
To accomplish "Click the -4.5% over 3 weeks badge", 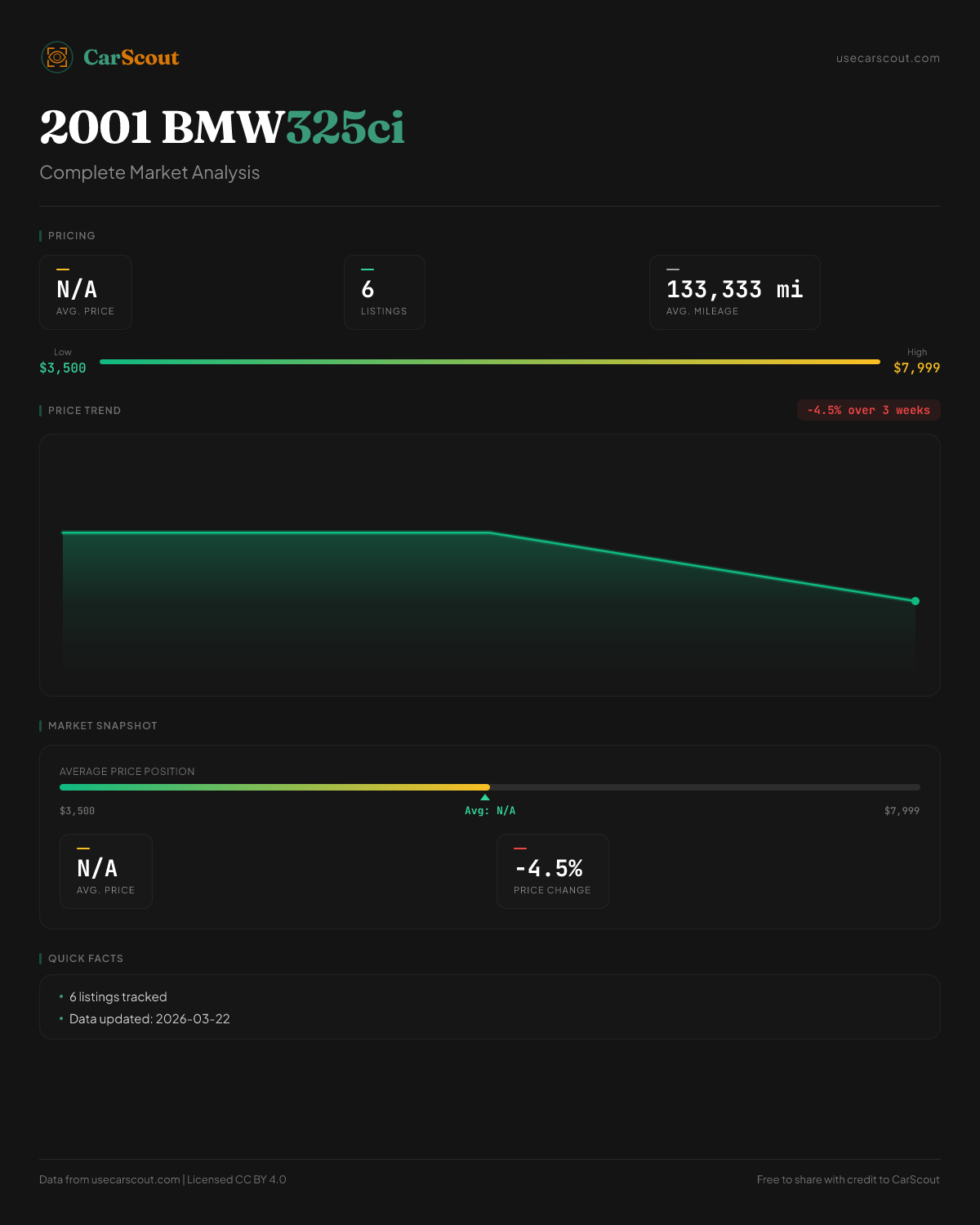I will coord(868,410).
